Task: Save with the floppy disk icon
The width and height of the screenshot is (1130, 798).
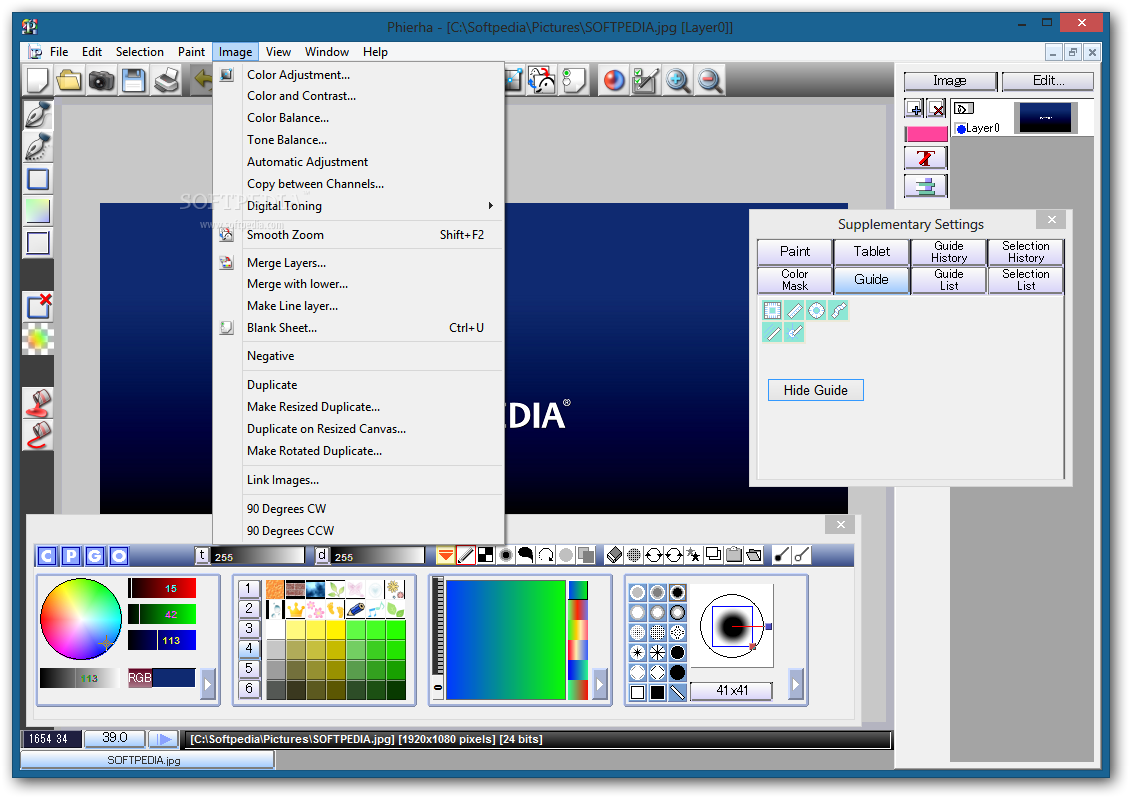Action: 134,80
